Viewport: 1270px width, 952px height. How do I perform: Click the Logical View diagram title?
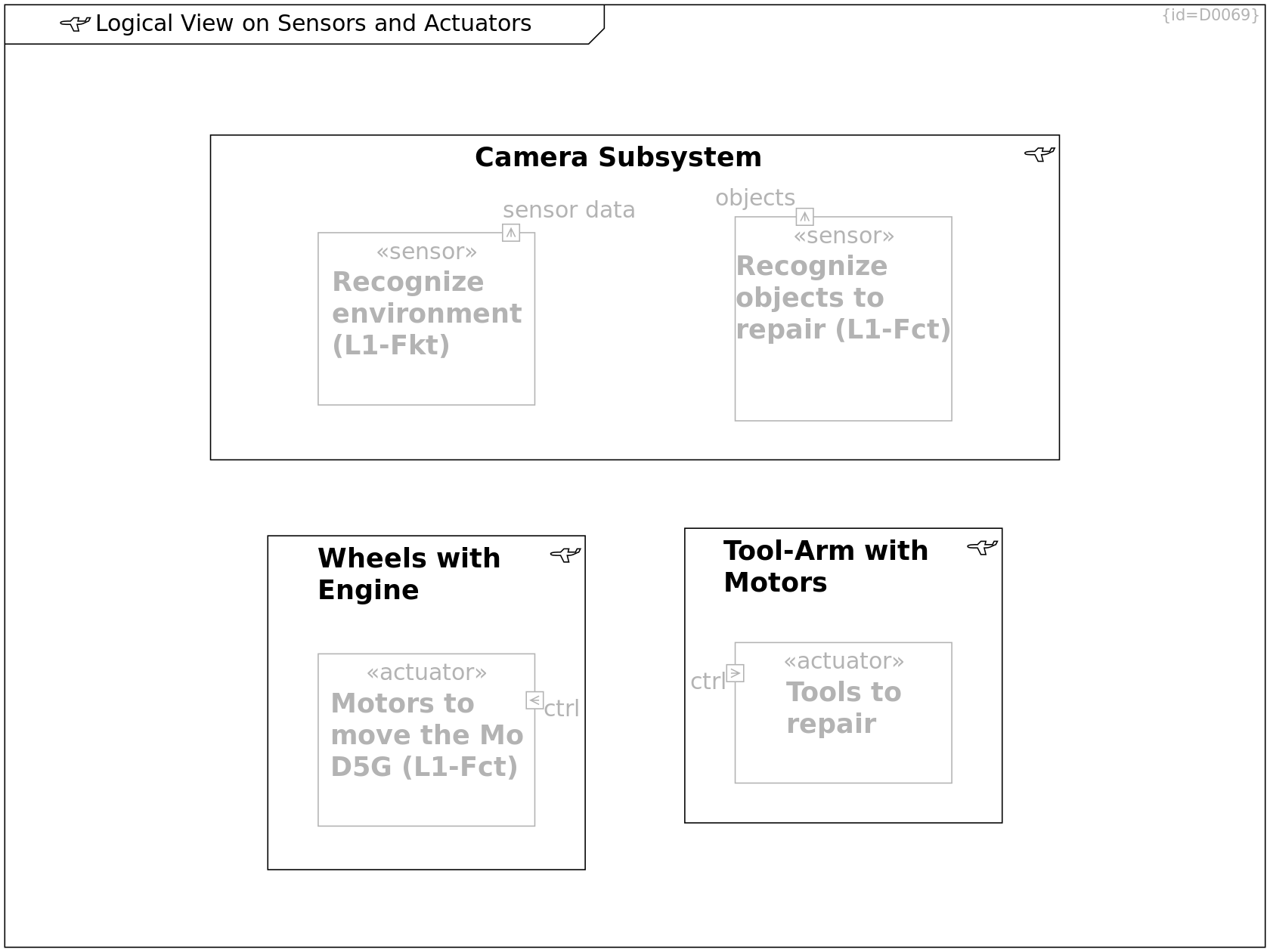pos(313,24)
